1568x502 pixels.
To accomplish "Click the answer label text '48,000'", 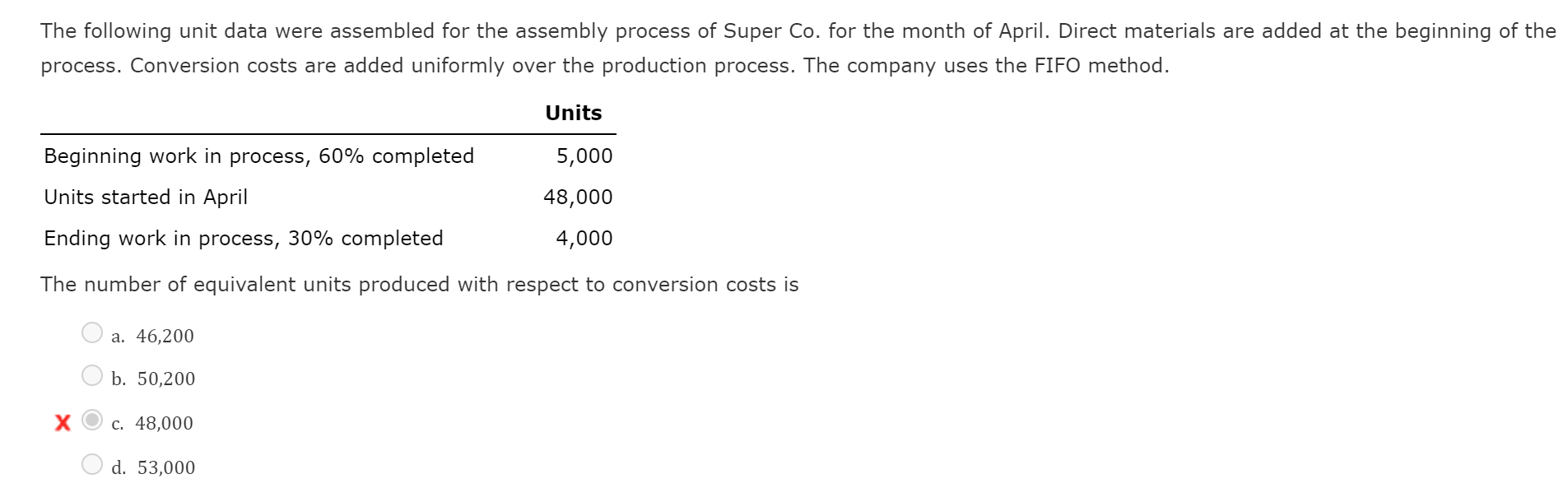I will pyautogui.click(x=165, y=423).
